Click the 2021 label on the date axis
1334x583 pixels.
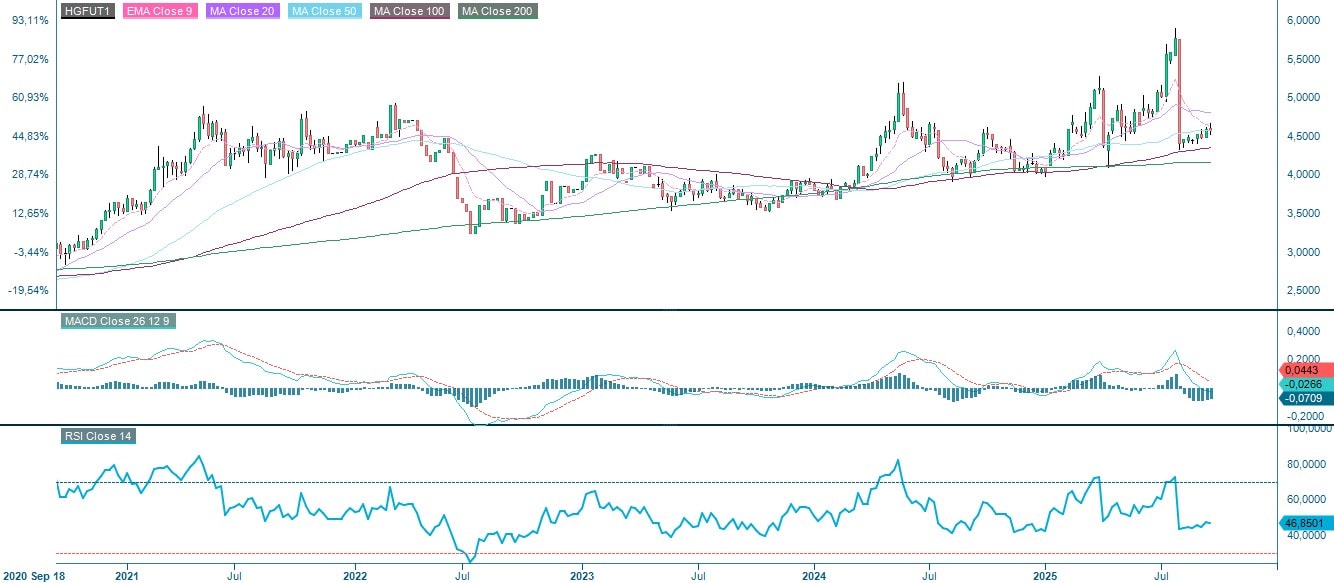(126, 576)
